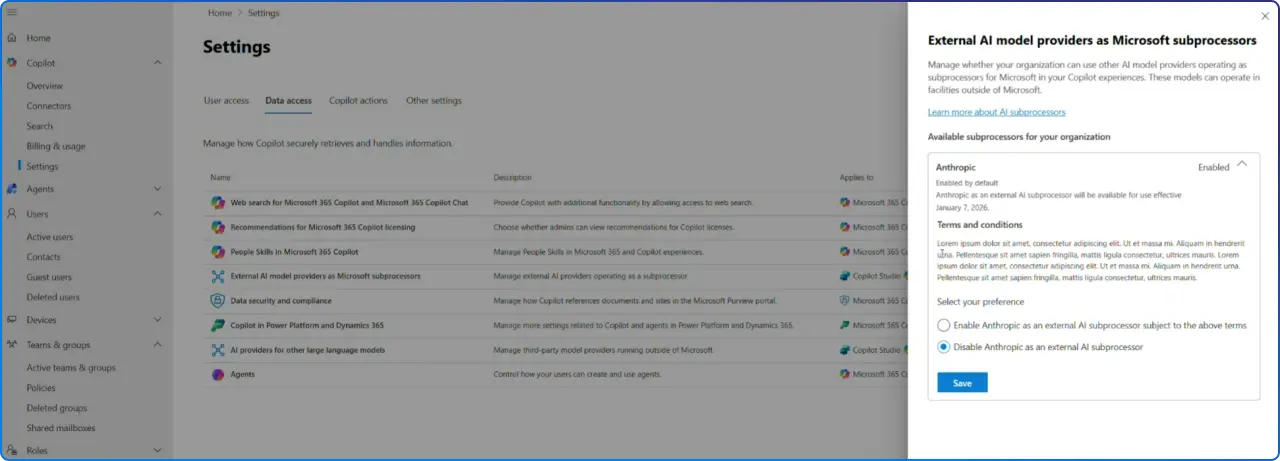Open Shared mailboxes in sidebar
The image size is (1280, 461).
[x=61, y=428]
